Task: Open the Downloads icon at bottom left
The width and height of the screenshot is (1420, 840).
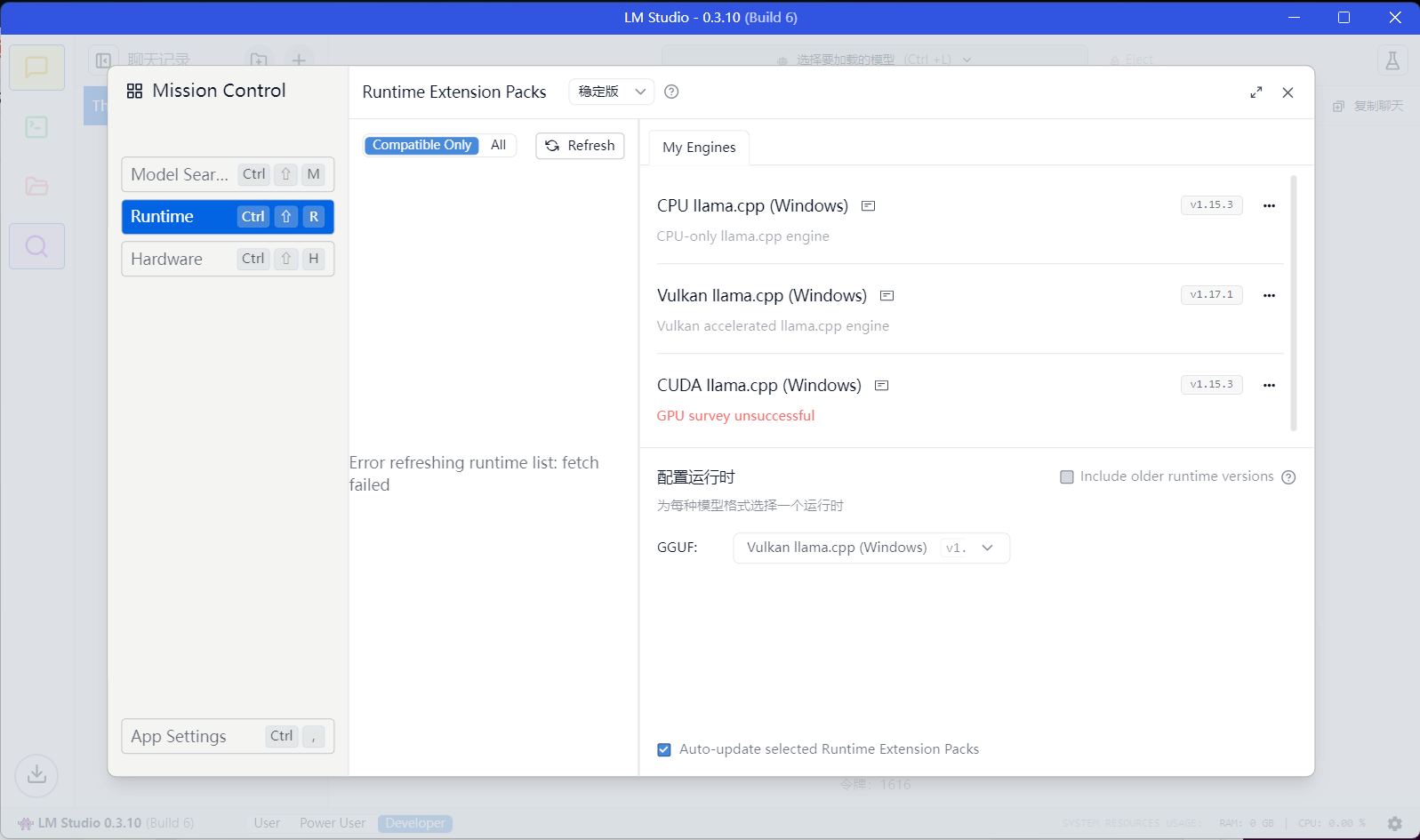Action: 36,775
